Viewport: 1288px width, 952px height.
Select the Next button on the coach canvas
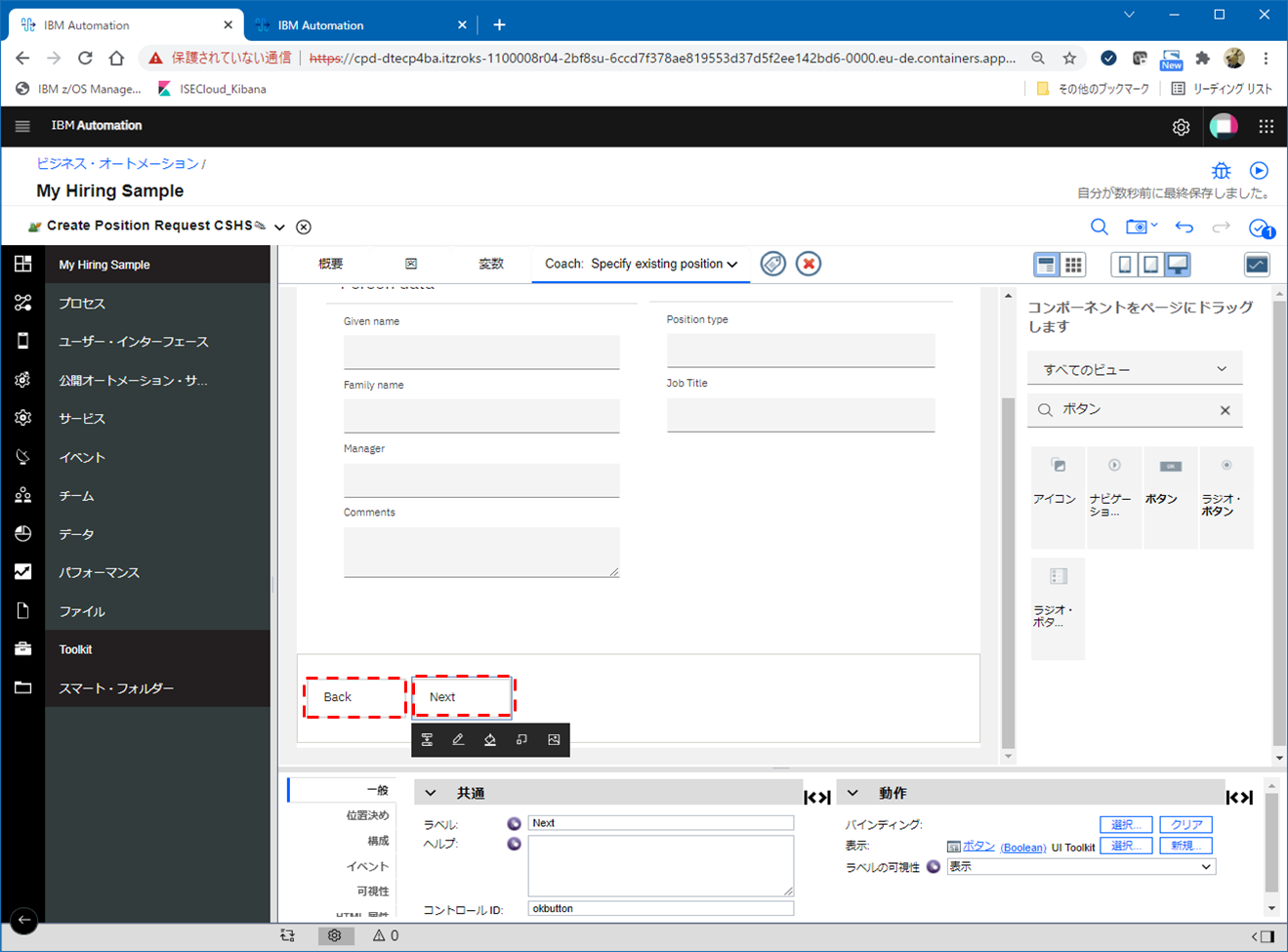point(463,697)
